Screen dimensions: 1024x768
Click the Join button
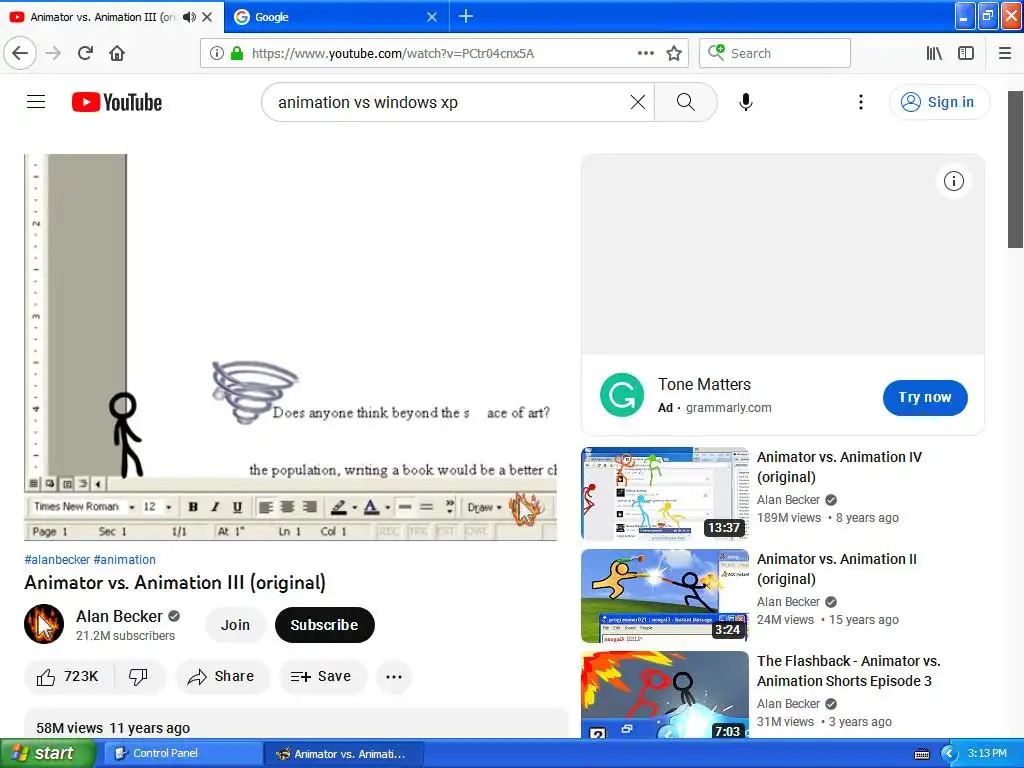point(235,625)
